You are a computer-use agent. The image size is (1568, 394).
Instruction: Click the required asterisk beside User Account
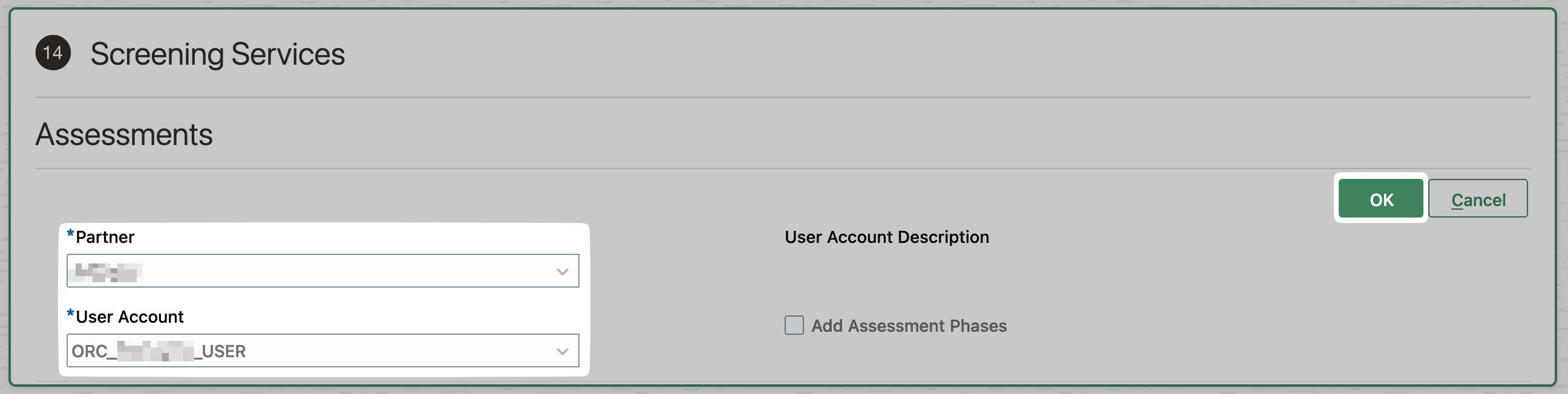click(70, 314)
